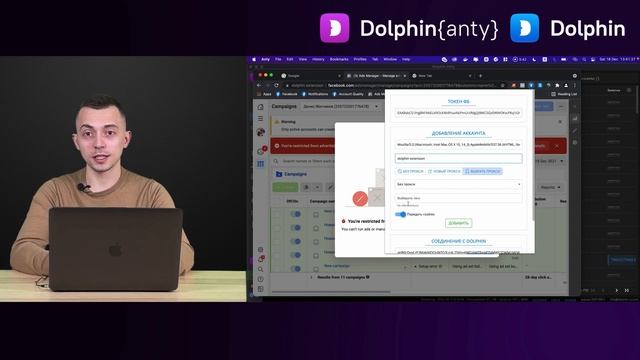Expand the proxy selection dropdown

pos(458,184)
